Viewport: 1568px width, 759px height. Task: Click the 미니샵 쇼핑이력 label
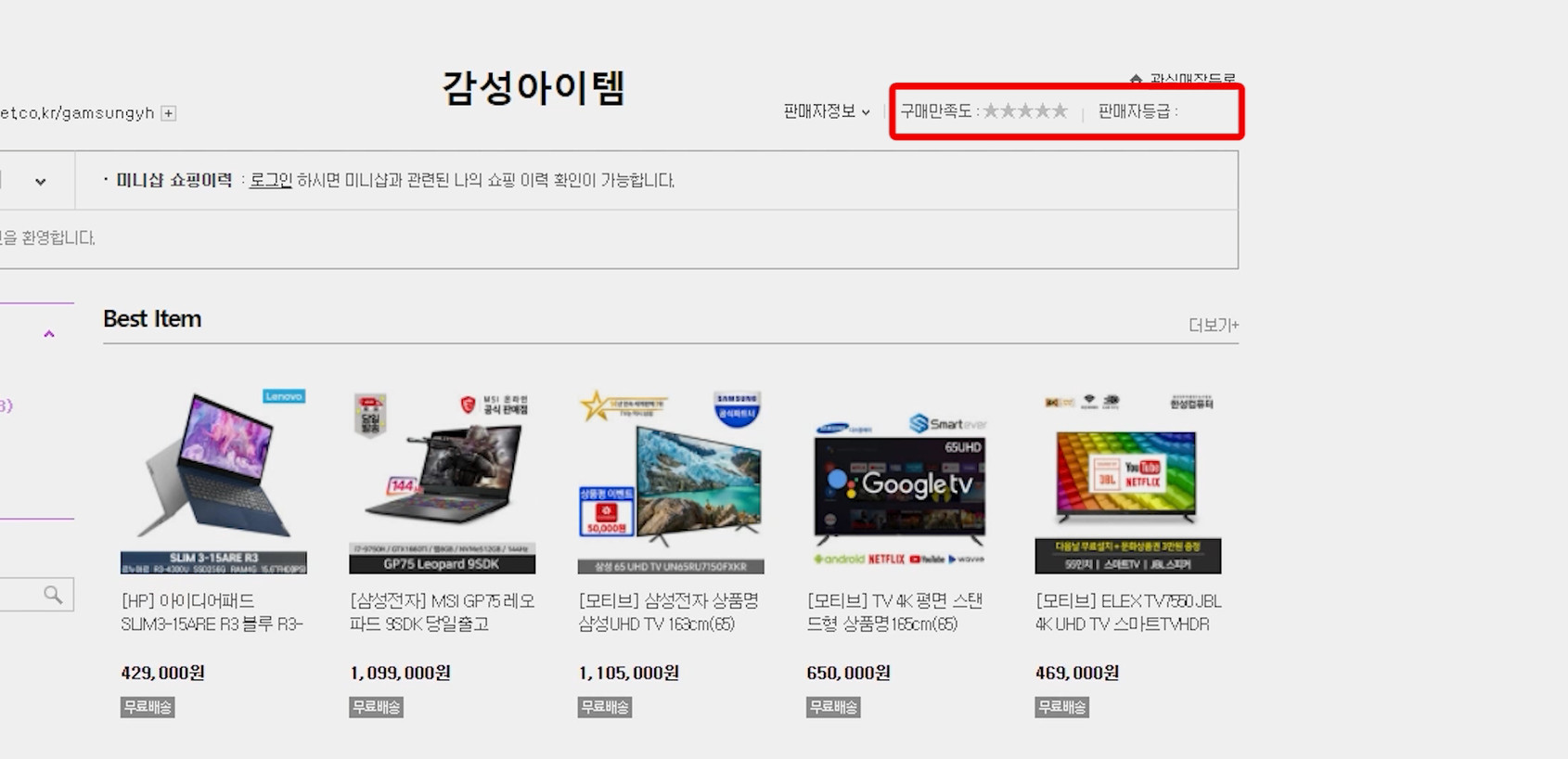pos(174,180)
